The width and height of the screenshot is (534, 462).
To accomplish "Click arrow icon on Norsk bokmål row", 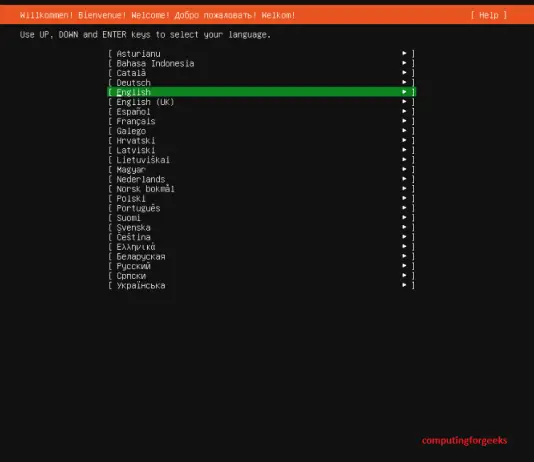I will pyautogui.click(x=404, y=188).
